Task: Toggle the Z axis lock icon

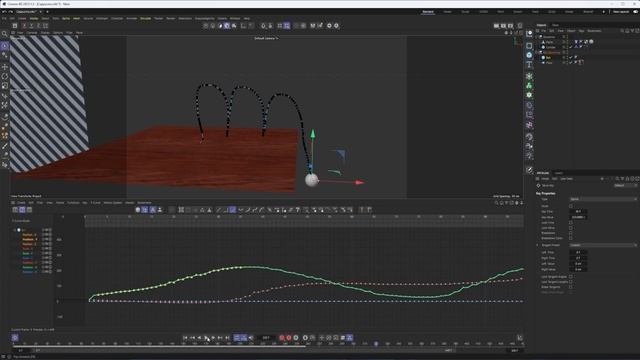Action: click(38, 26)
